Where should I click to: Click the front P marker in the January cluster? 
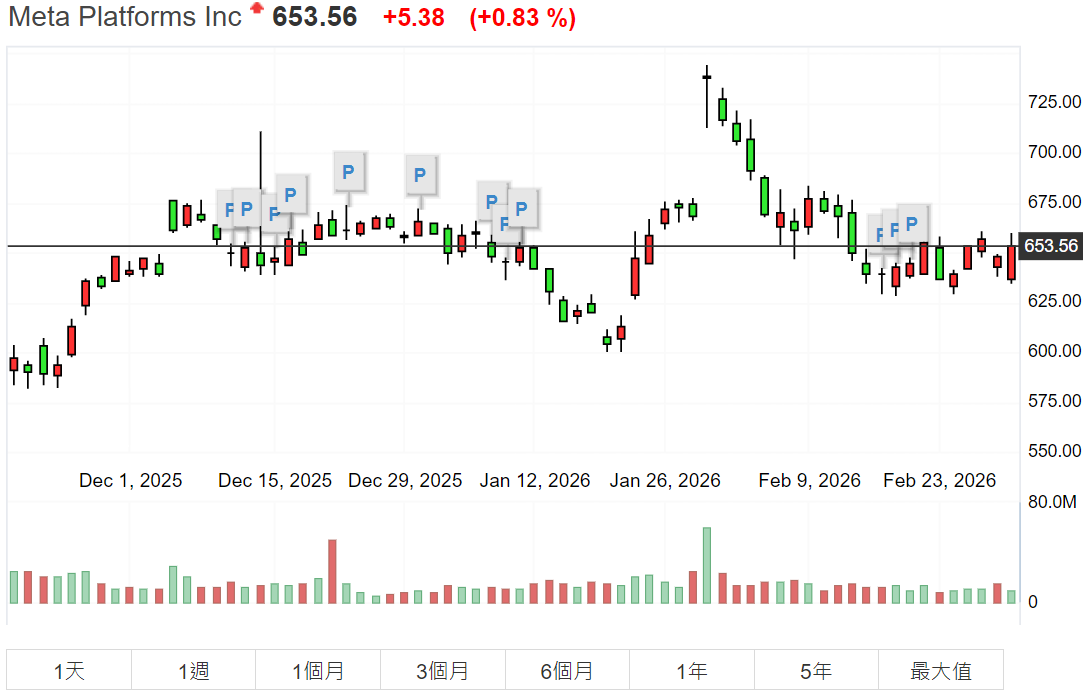522,208
